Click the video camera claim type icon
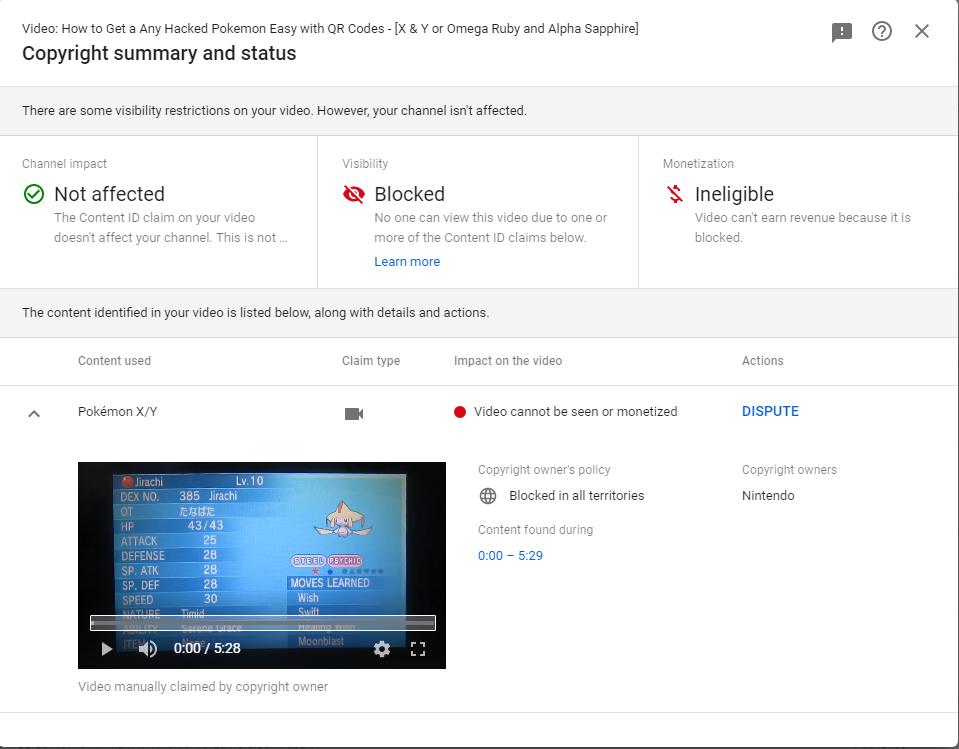959x749 pixels. (x=354, y=414)
